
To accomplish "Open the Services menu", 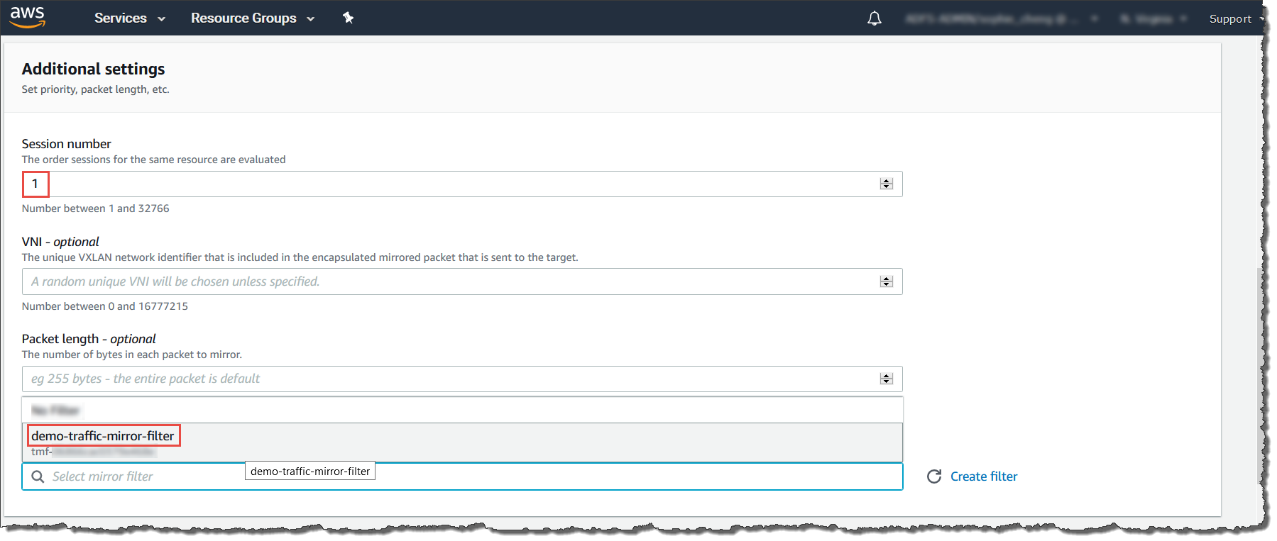I will [129, 18].
